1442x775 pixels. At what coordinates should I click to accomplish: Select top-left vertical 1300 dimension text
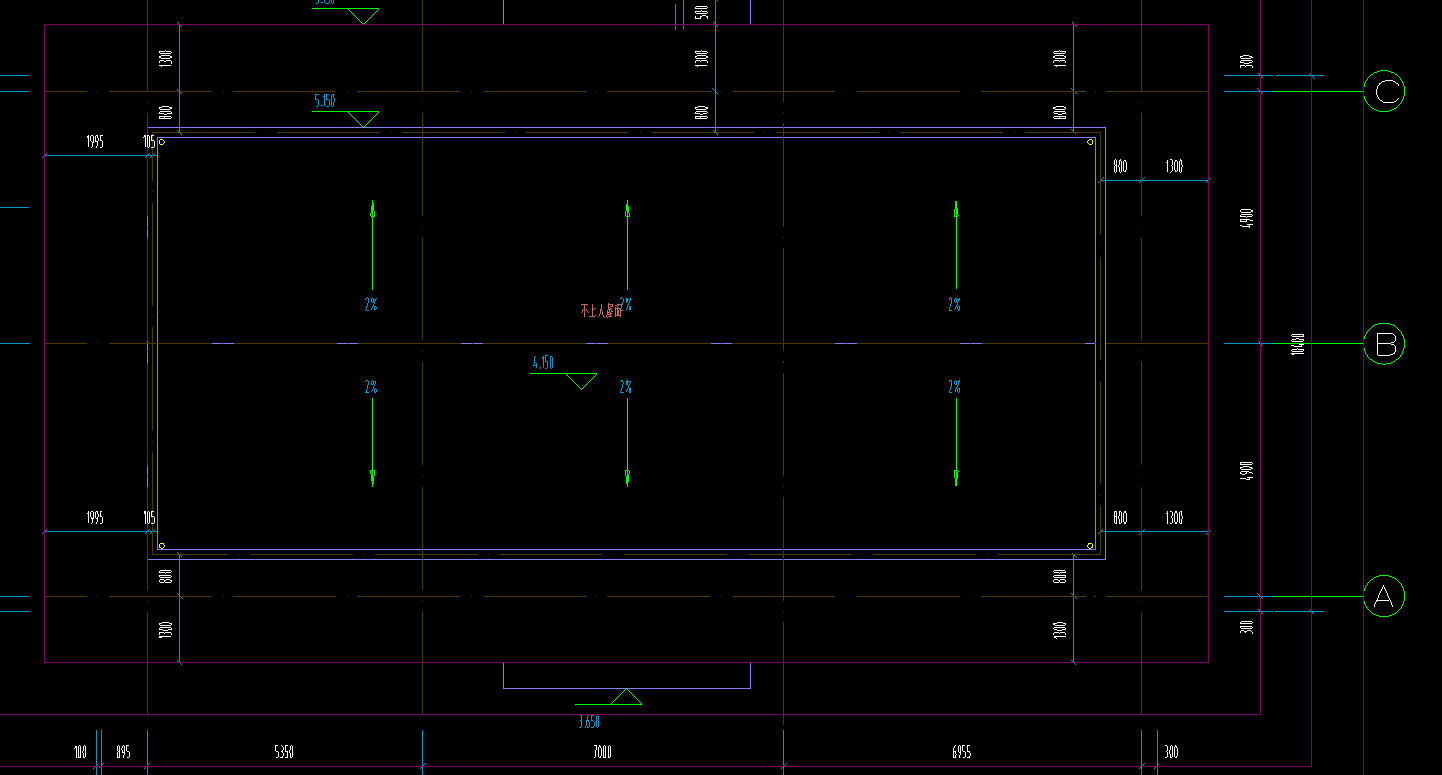tap(165, 59)
